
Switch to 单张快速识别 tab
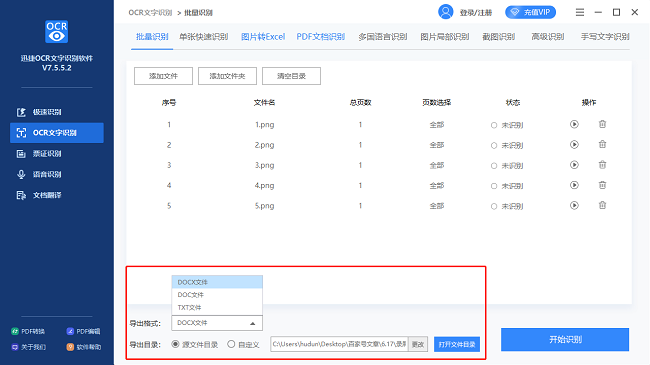pyautogui.click(x=204, y=37)
